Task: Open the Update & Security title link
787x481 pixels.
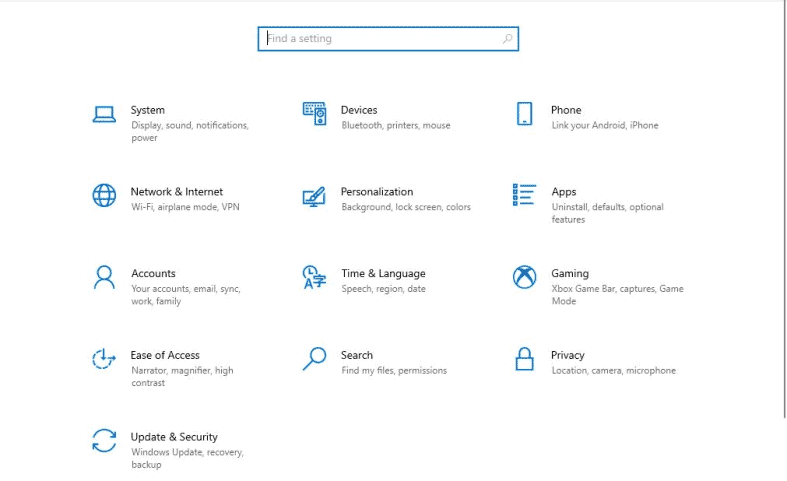Action: (x=174, y=437)
